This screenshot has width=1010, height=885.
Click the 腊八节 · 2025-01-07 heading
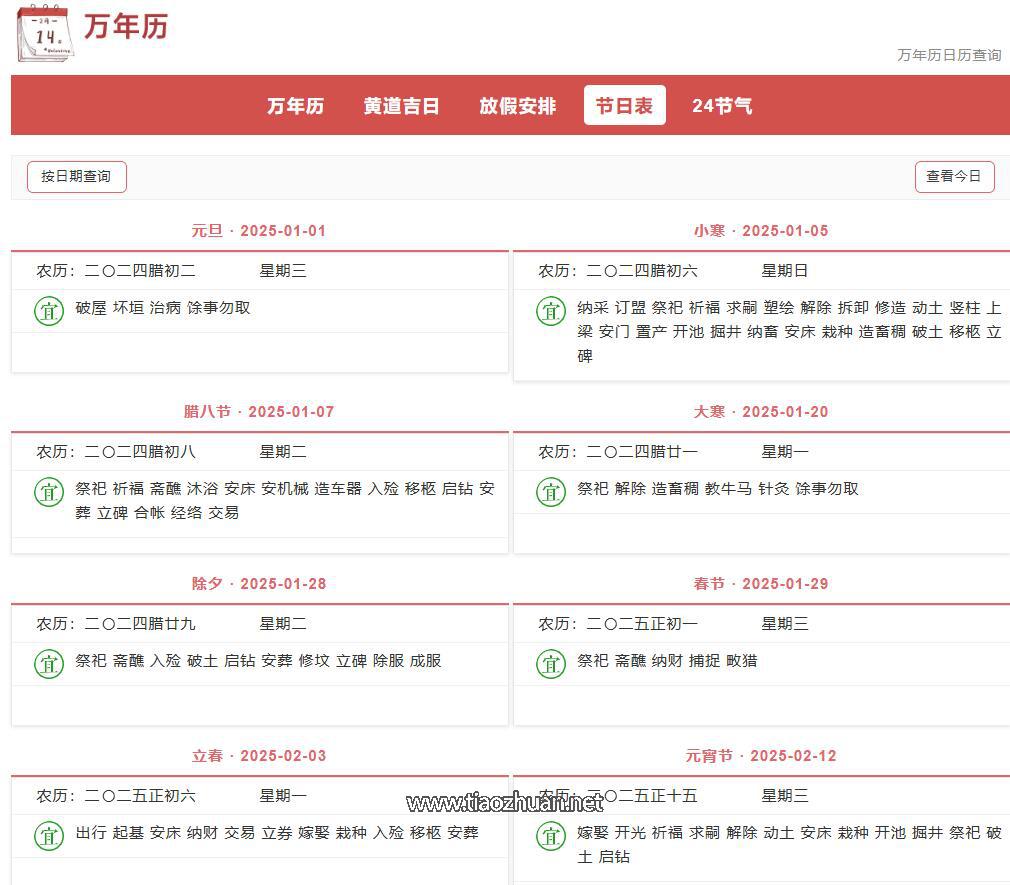pos(259,412)
